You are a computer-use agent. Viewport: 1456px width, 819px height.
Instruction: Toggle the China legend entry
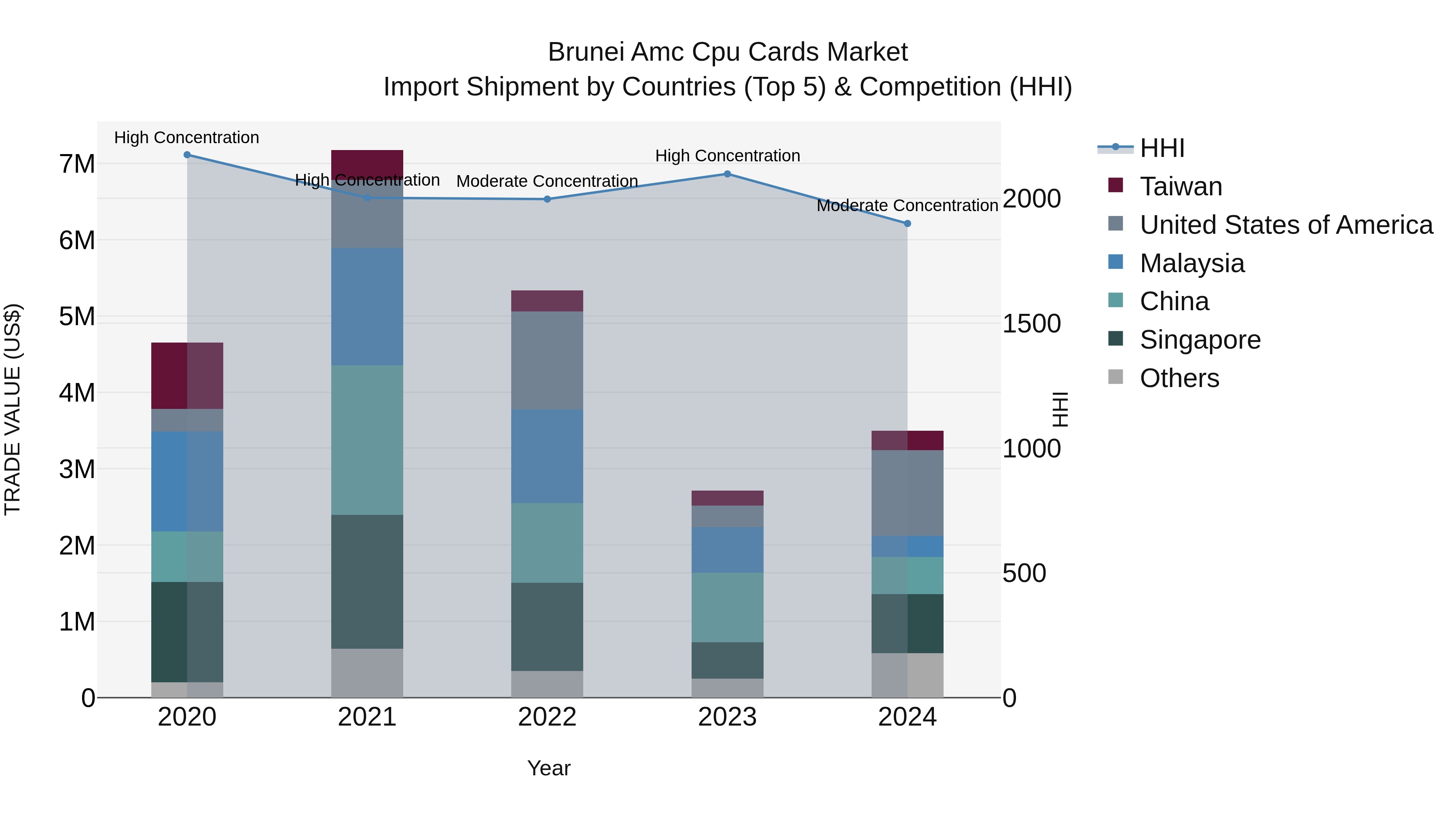tap(1159, 301)
